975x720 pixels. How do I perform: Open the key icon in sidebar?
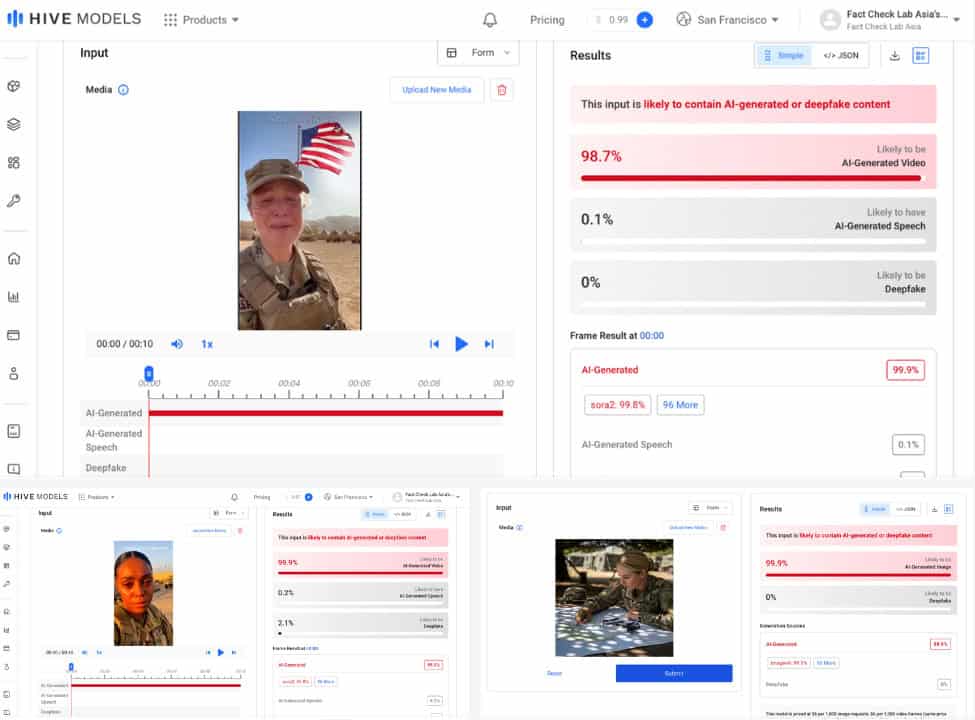(14, 201)
